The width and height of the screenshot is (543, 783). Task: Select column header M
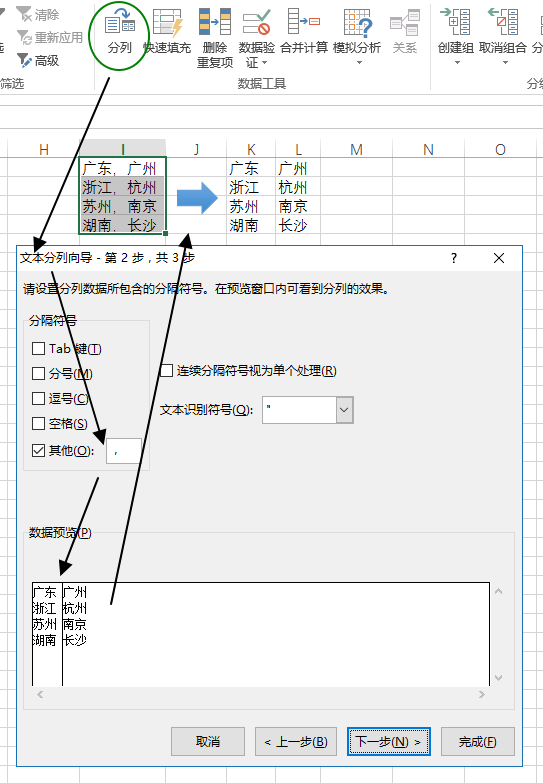click(x=356, y=149)
